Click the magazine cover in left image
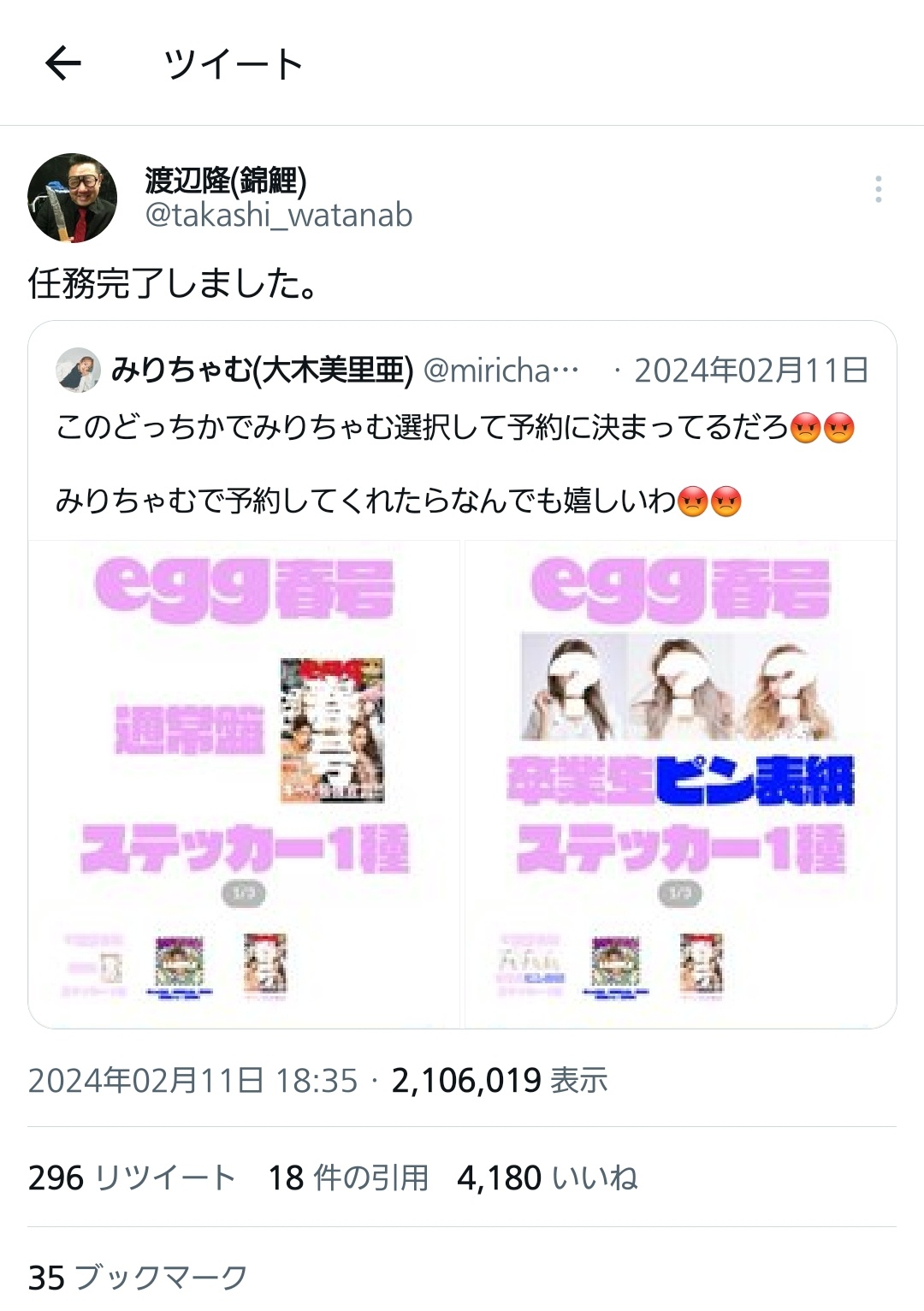The height and width of the screenshot is (1311, 924). (332, 730)
